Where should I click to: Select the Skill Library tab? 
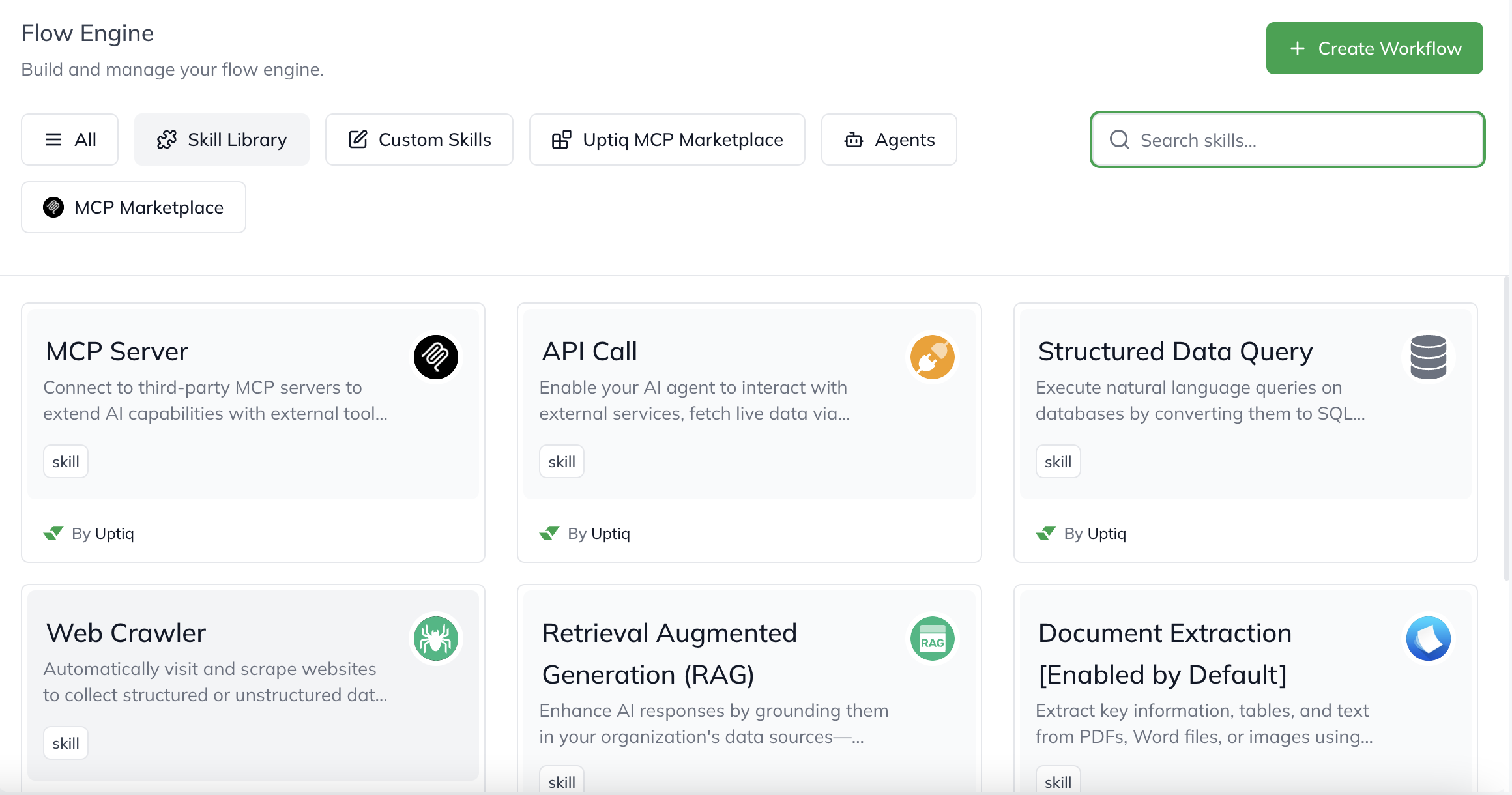point(222,139)
